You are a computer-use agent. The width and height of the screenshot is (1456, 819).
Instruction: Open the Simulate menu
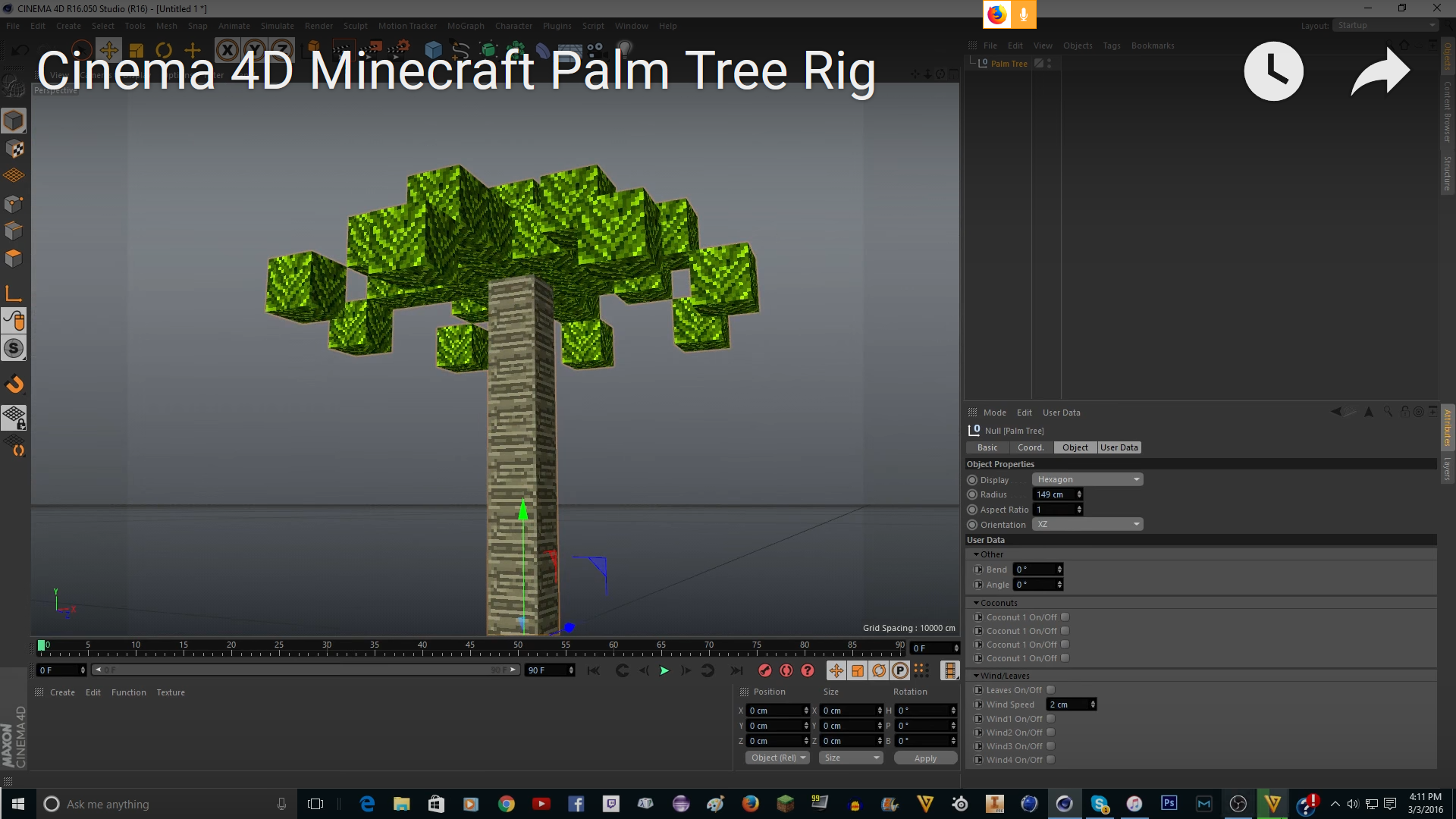[278, 26]
